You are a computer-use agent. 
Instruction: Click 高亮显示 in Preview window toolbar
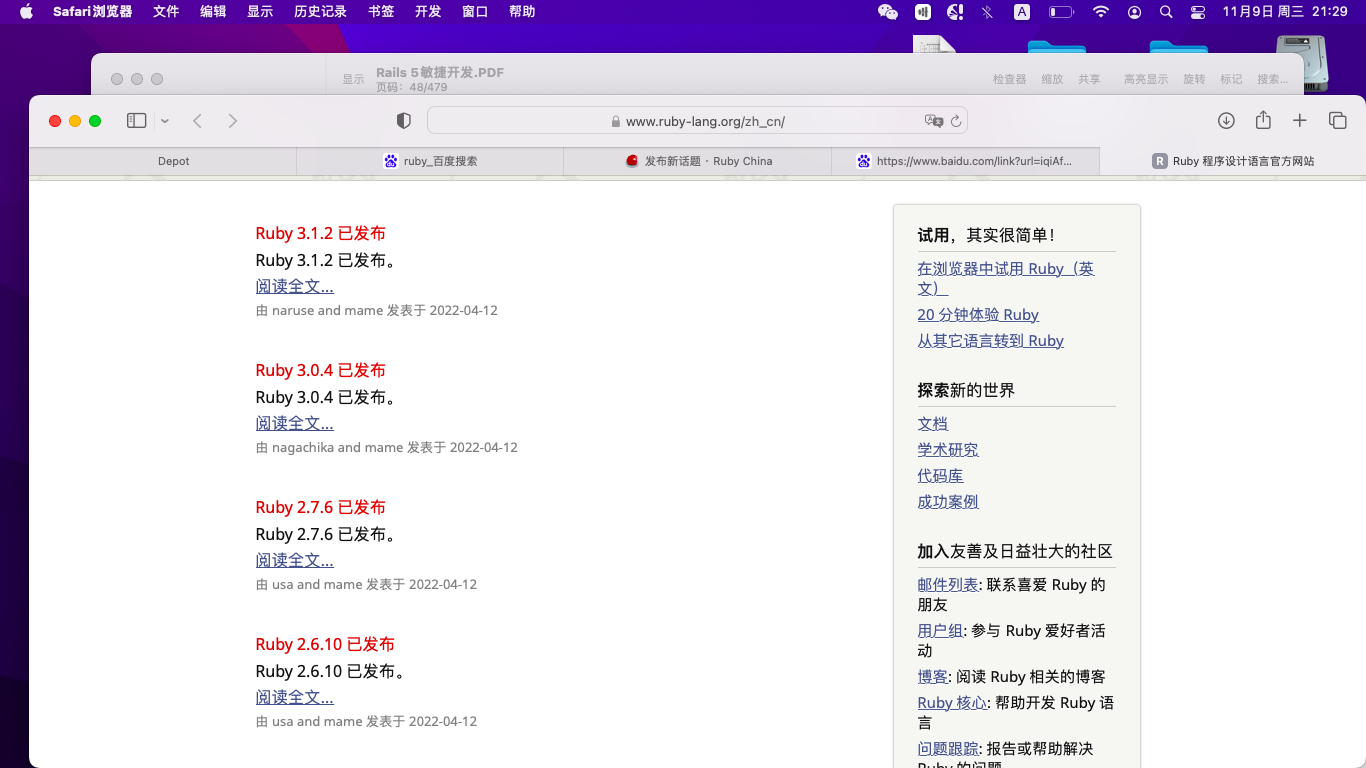[x=1146, y=79]
